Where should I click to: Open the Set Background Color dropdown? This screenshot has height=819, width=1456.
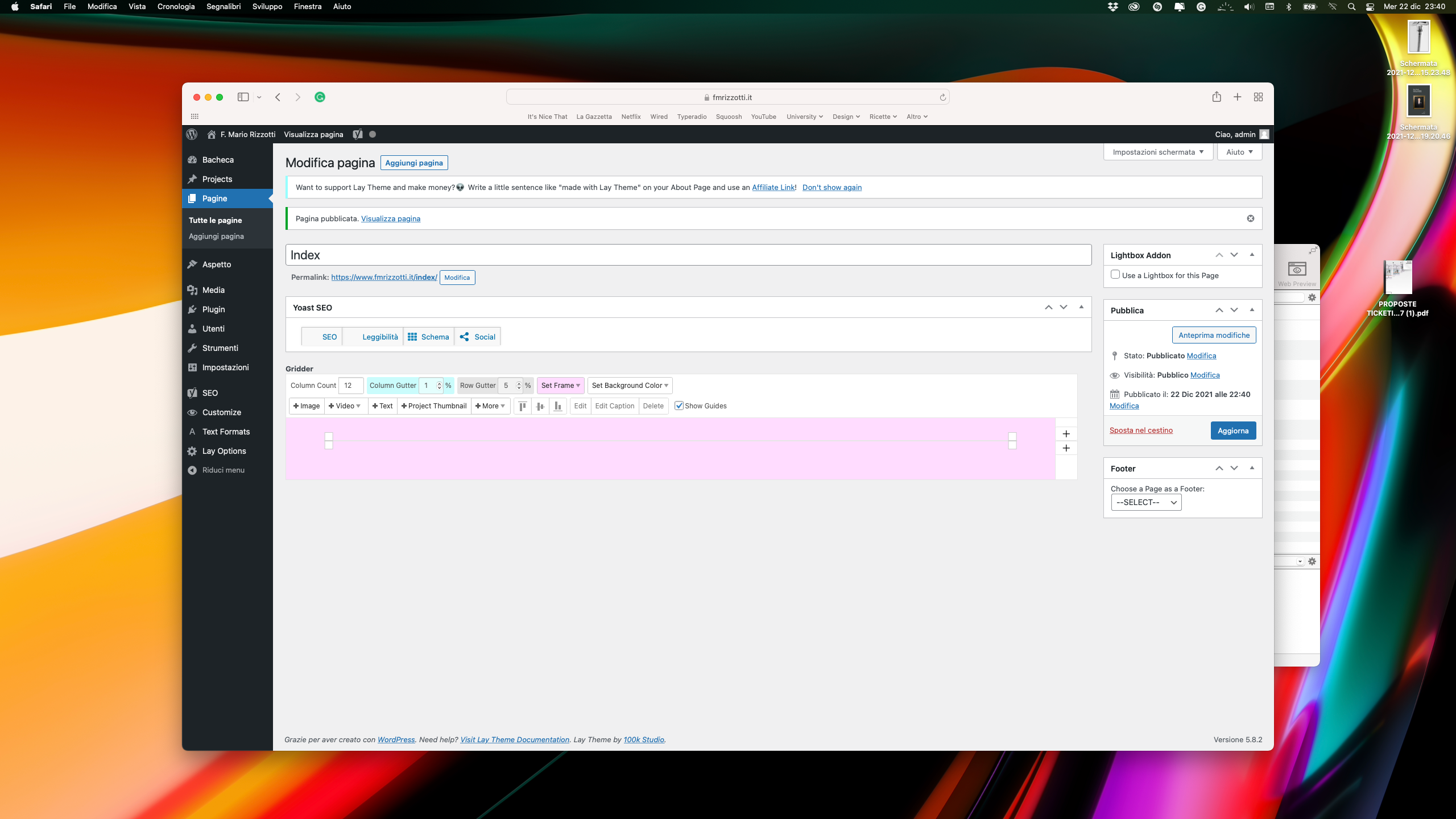point(630,386)
